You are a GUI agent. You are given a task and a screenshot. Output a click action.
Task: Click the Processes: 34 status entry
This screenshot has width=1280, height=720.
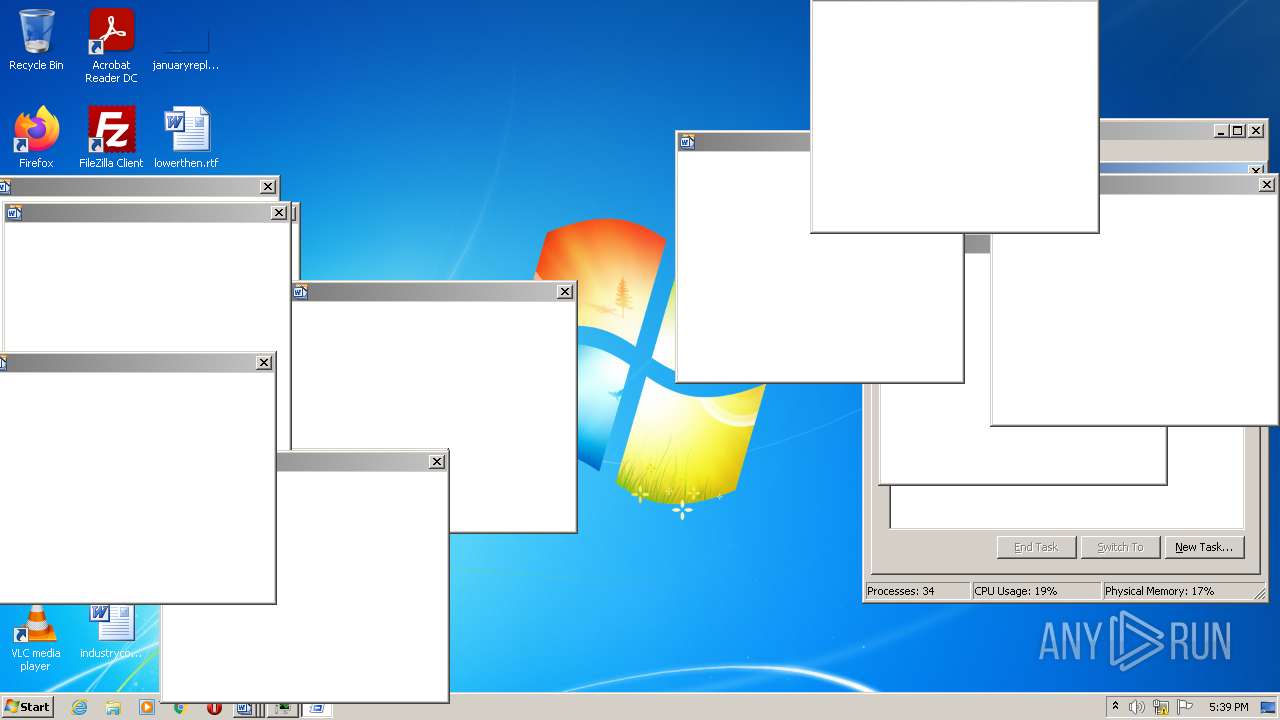click(917, 591)
